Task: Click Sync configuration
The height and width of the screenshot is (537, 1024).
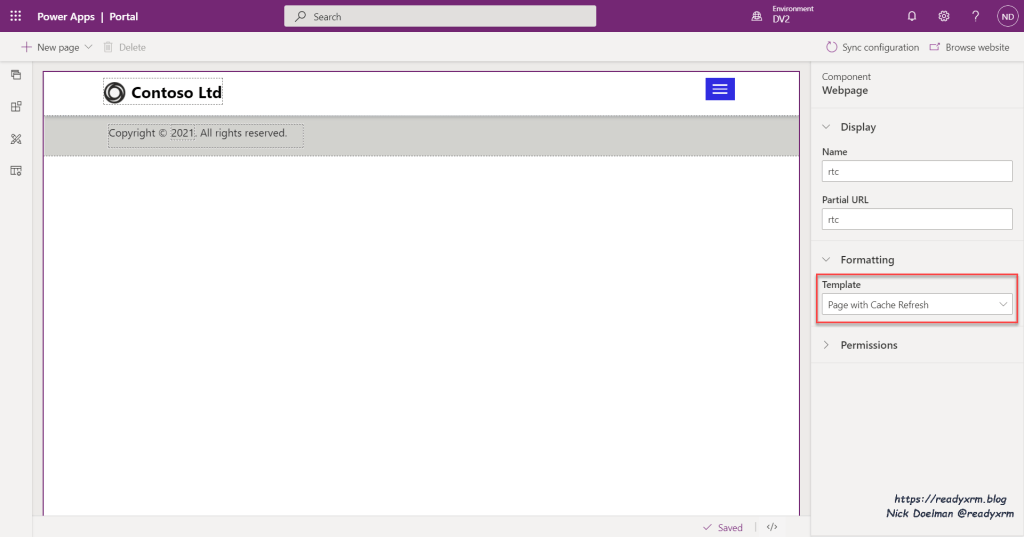Action: tap(872, 47)
